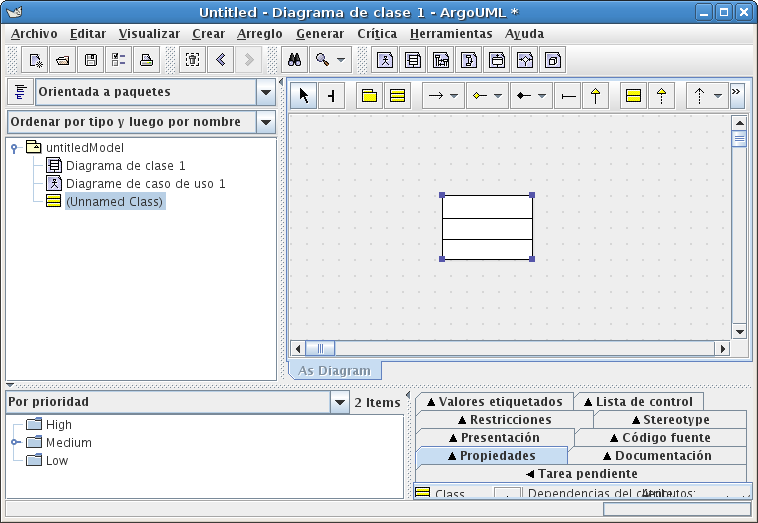Switch to the Lista de control tab
The image size is (758, 523).
[x=639, y=402]
